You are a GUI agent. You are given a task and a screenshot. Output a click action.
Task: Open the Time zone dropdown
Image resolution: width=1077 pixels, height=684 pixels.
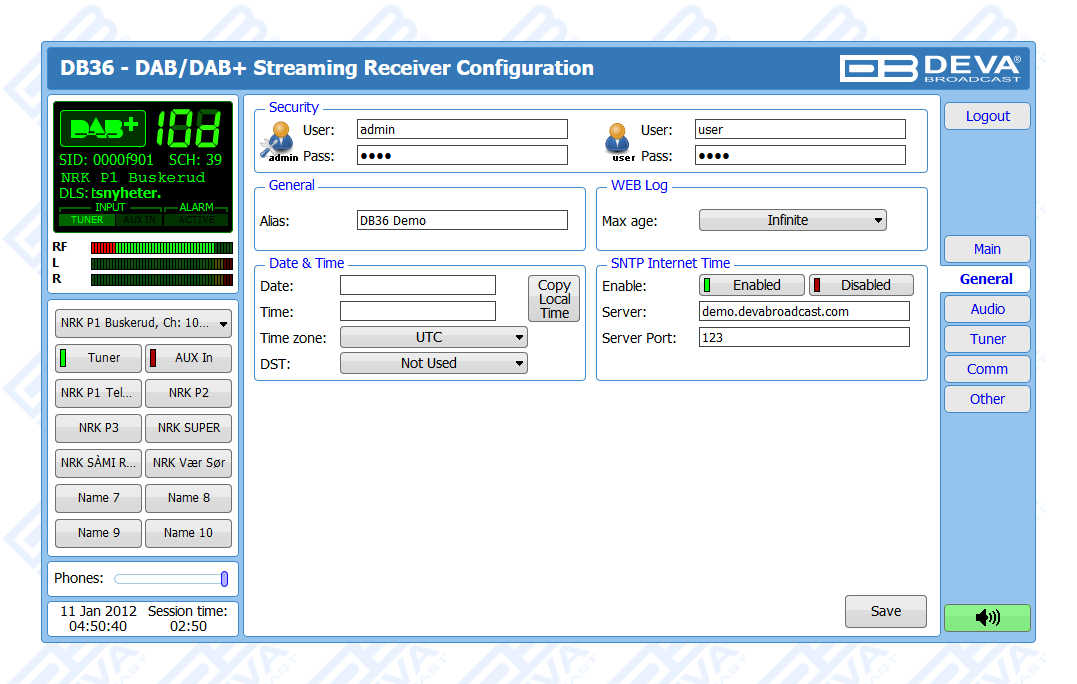pos(433,338)
